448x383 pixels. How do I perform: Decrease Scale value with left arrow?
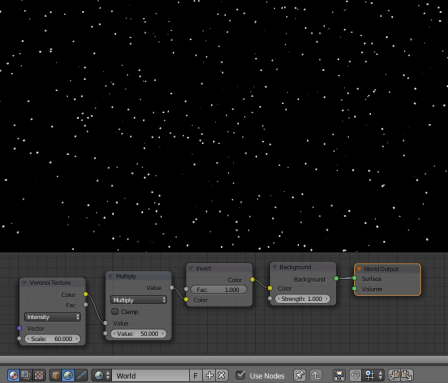28,339
